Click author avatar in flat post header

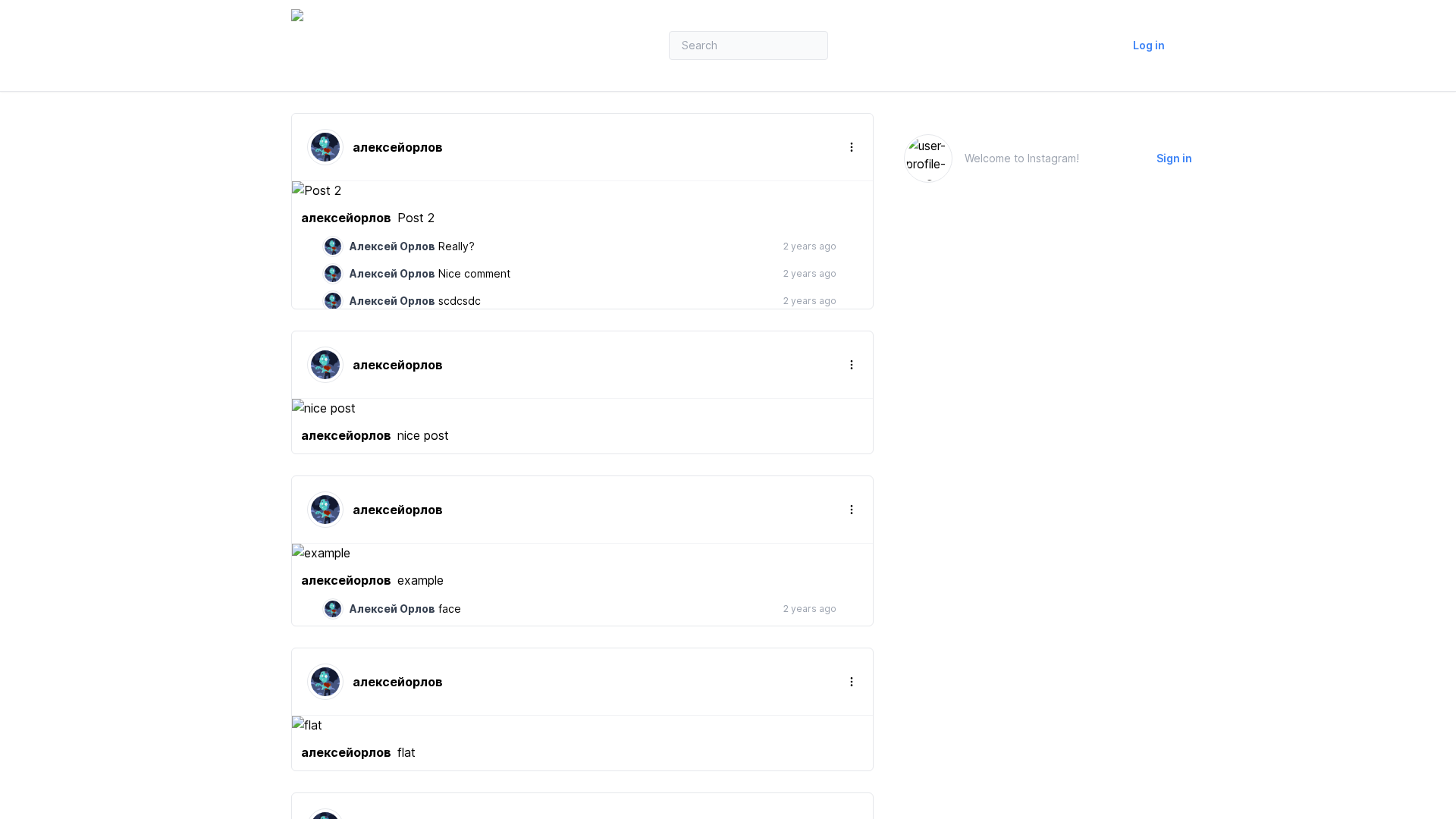click(325, 682)
